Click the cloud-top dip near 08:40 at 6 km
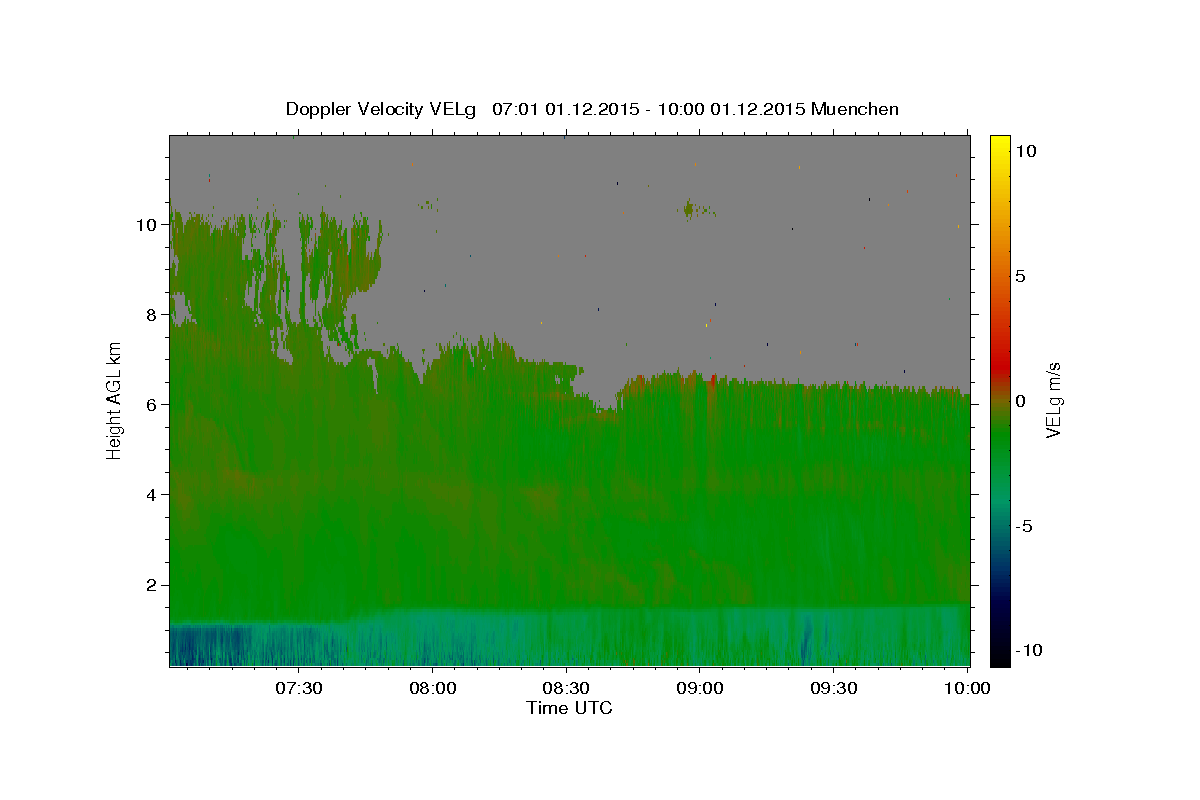Viewport: 1200px width, 800px height. (605, 403)
